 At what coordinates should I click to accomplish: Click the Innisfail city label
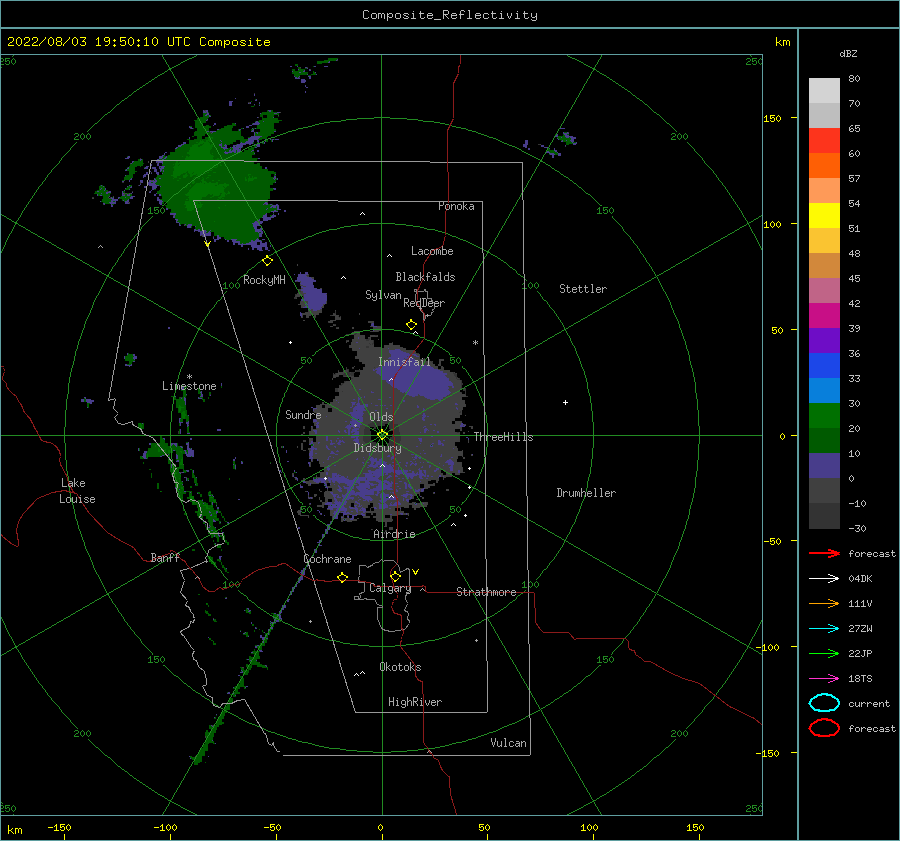click(404, 362)
